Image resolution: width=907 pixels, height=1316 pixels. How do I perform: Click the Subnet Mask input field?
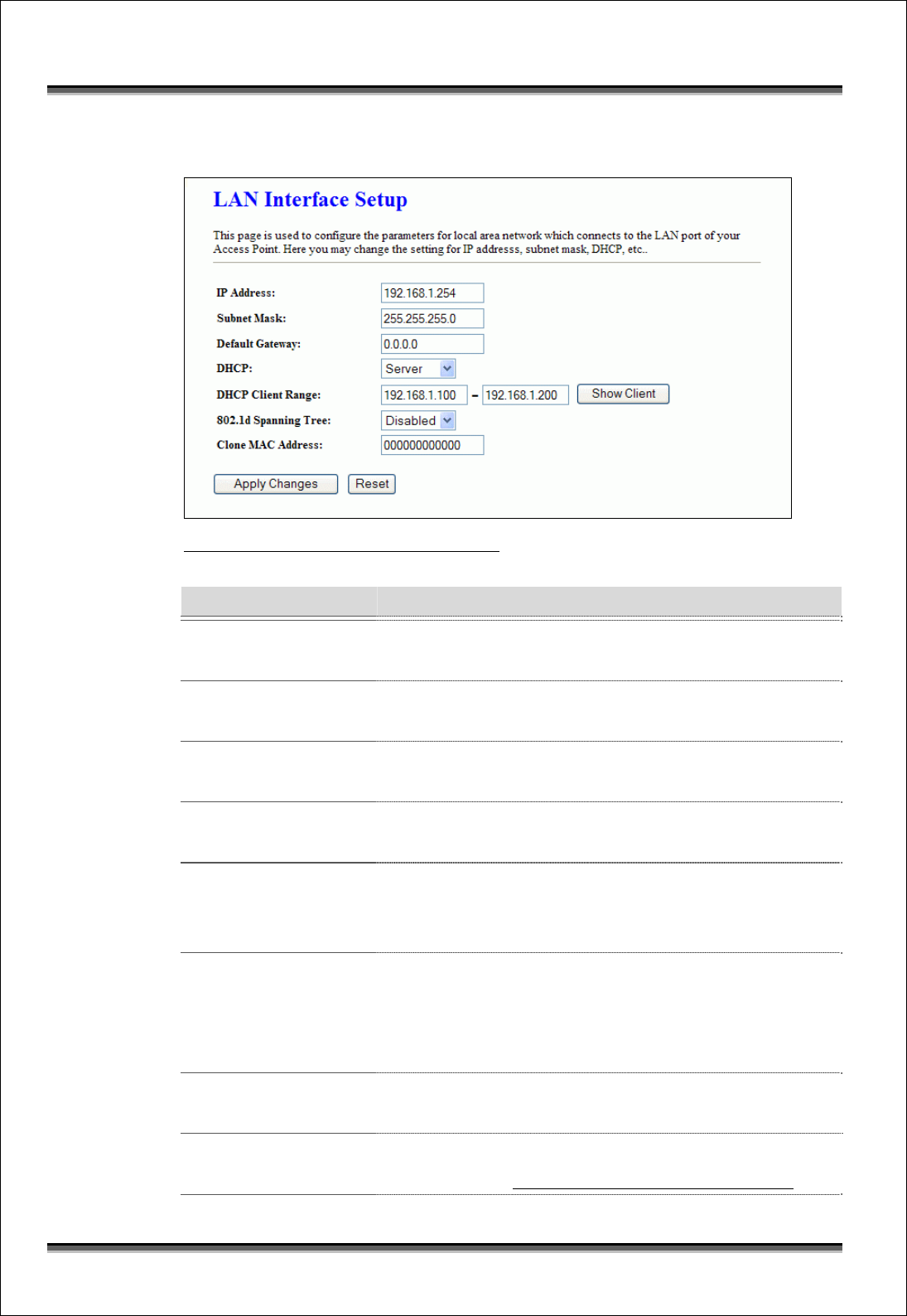coord(432,319)
